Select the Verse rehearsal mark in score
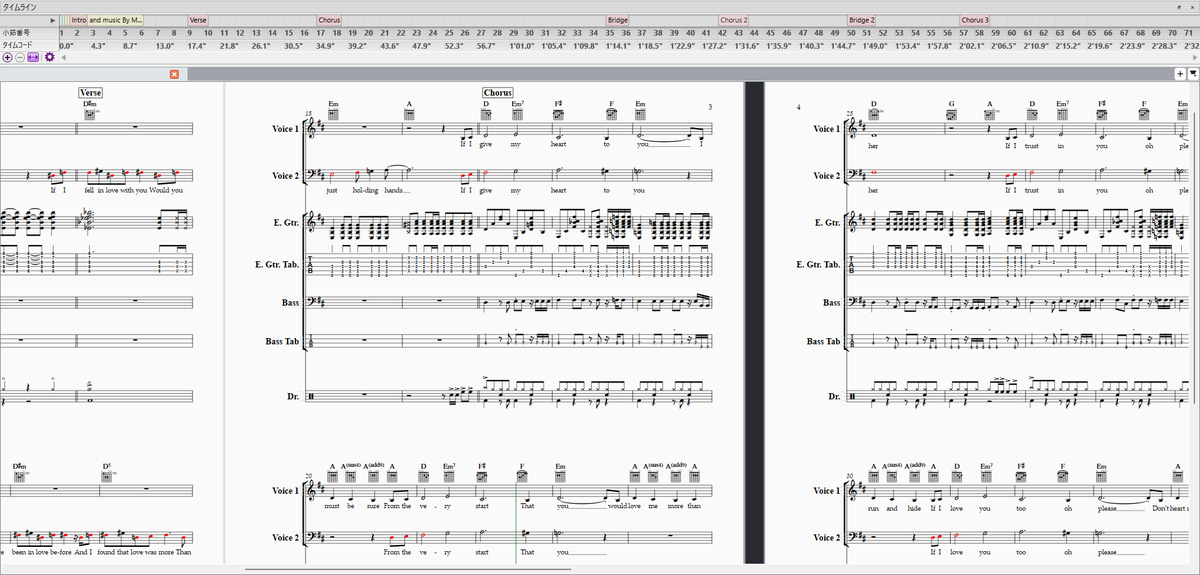1200x575 pixels. (90, 93)
